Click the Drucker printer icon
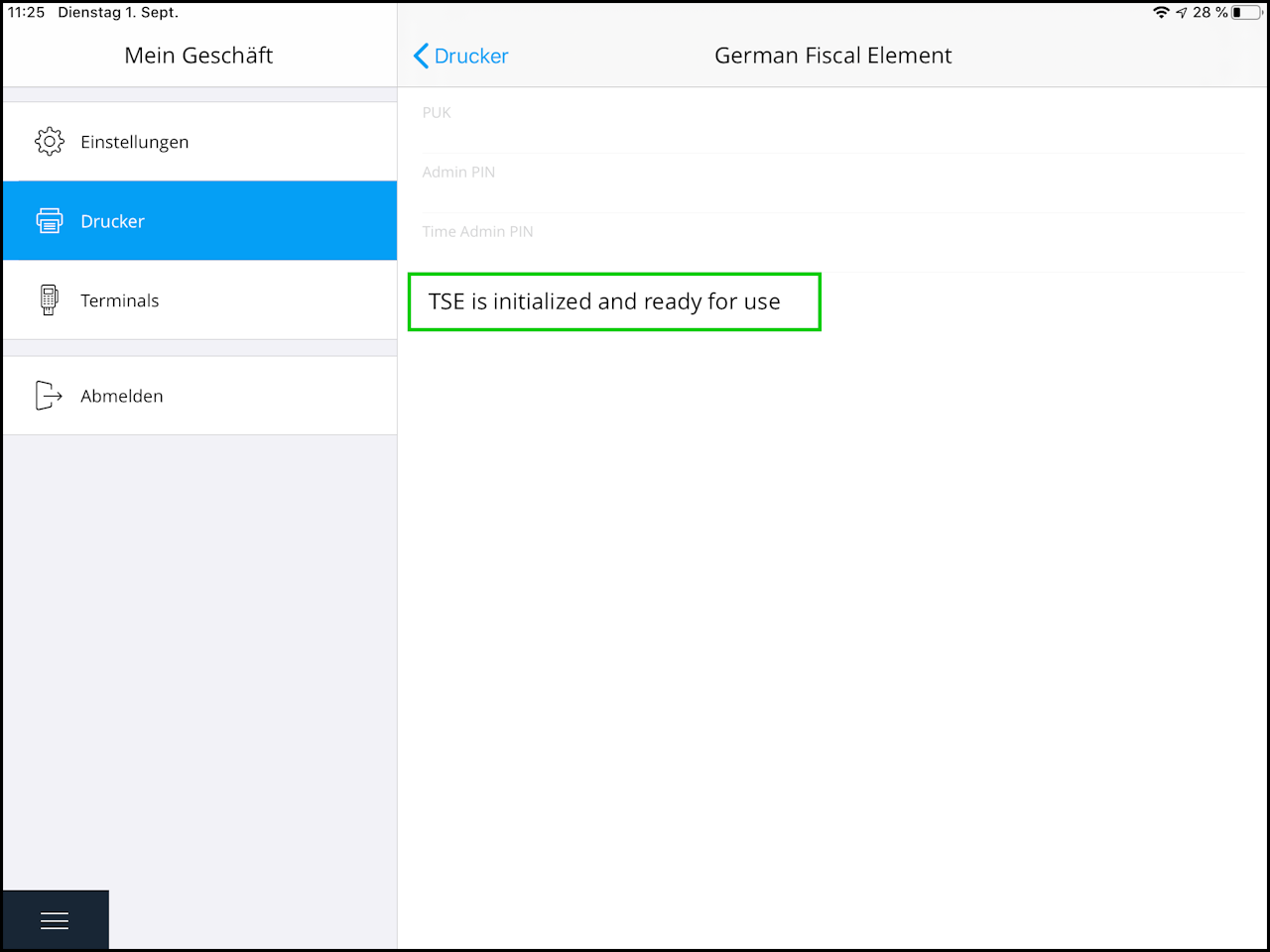Screen dimensions: 1270x952 49,221
